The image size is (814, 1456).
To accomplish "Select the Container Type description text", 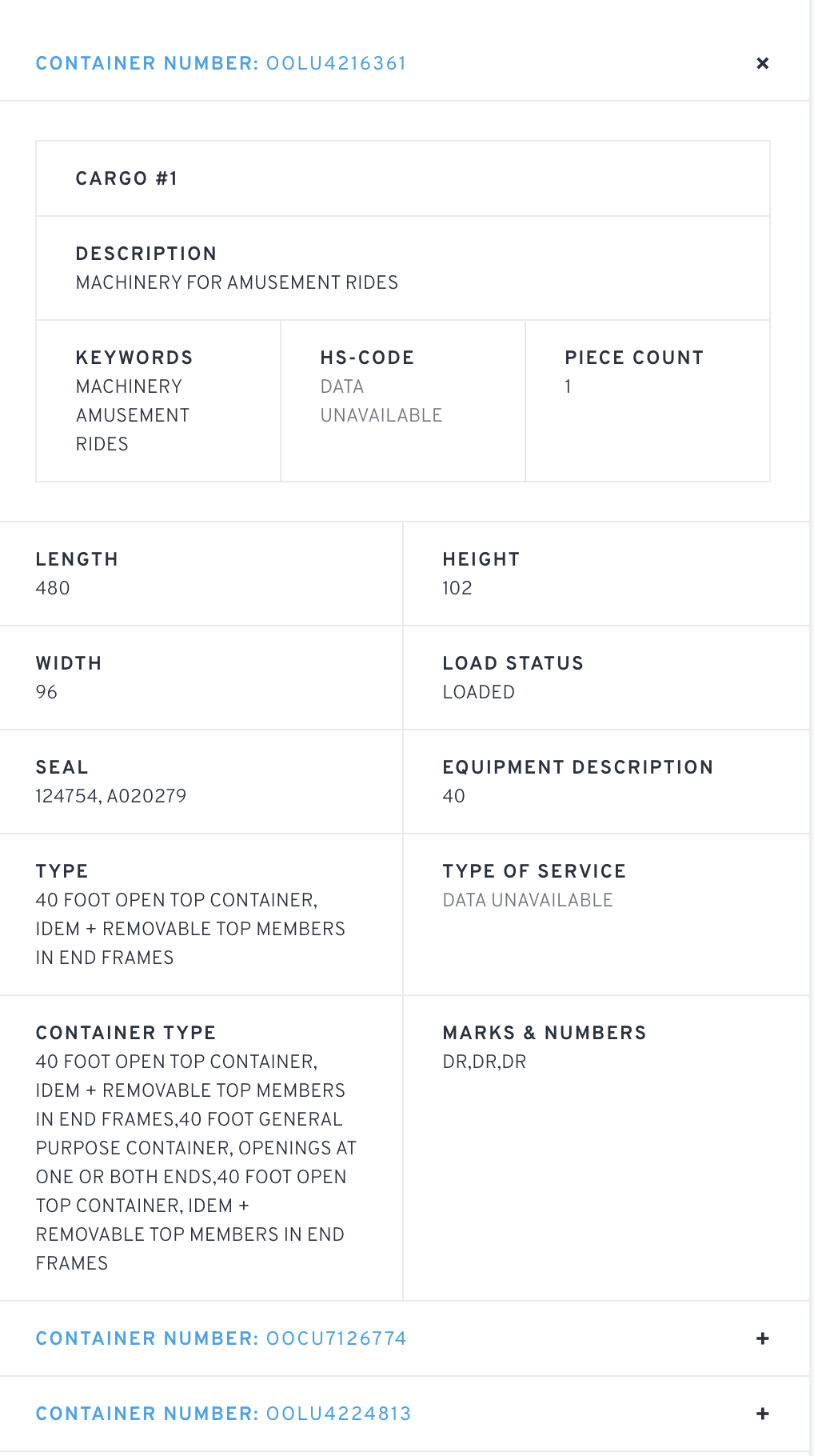I will [x=196, y=1162].
